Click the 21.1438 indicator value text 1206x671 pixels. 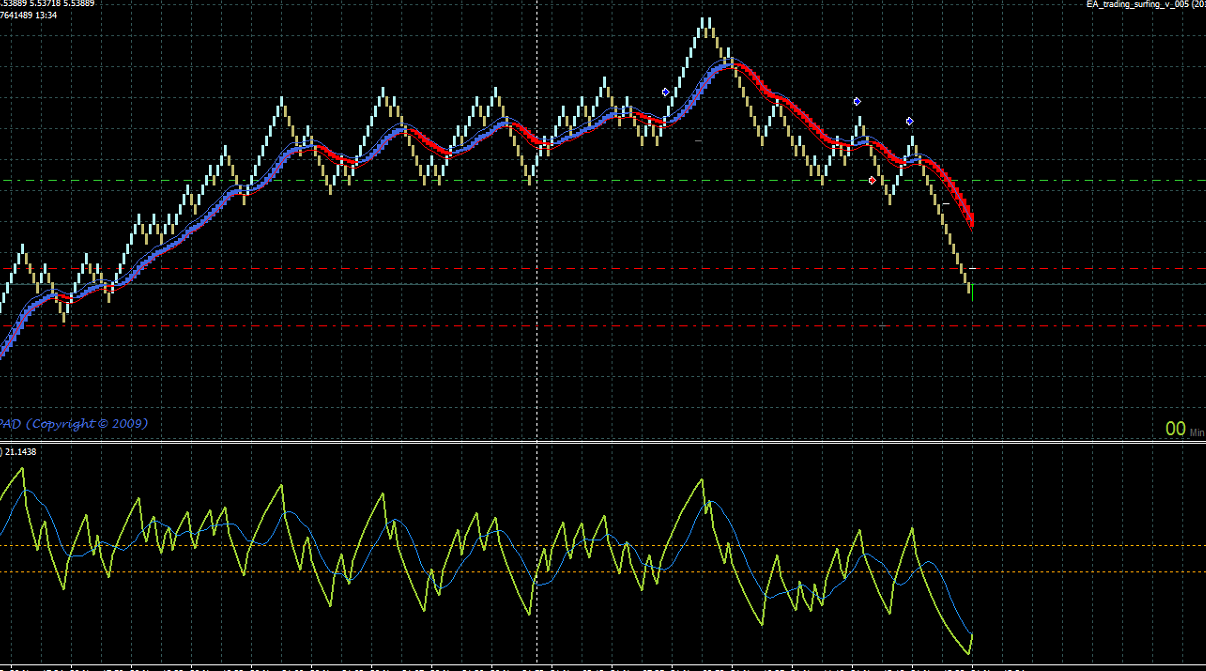coord(20,452)
